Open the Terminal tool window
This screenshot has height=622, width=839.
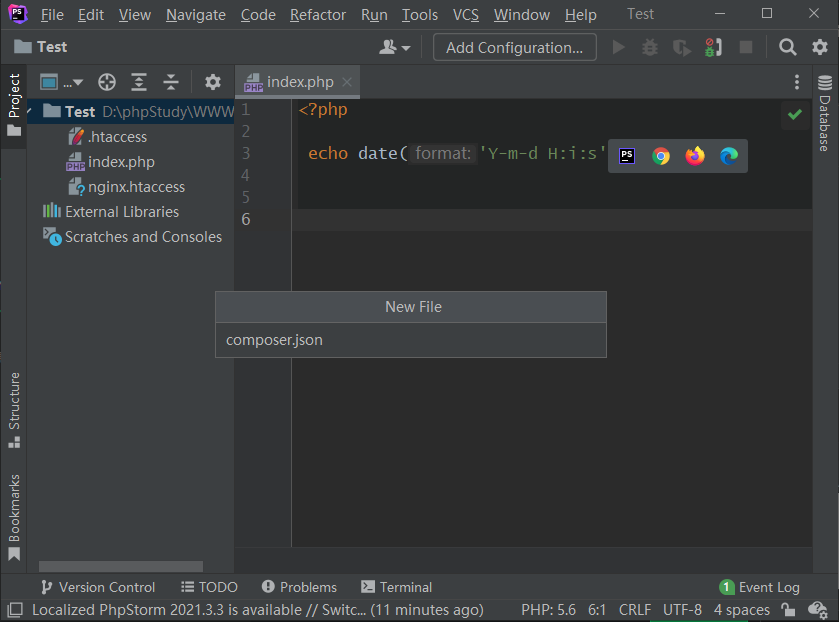[x=396, y=588]
